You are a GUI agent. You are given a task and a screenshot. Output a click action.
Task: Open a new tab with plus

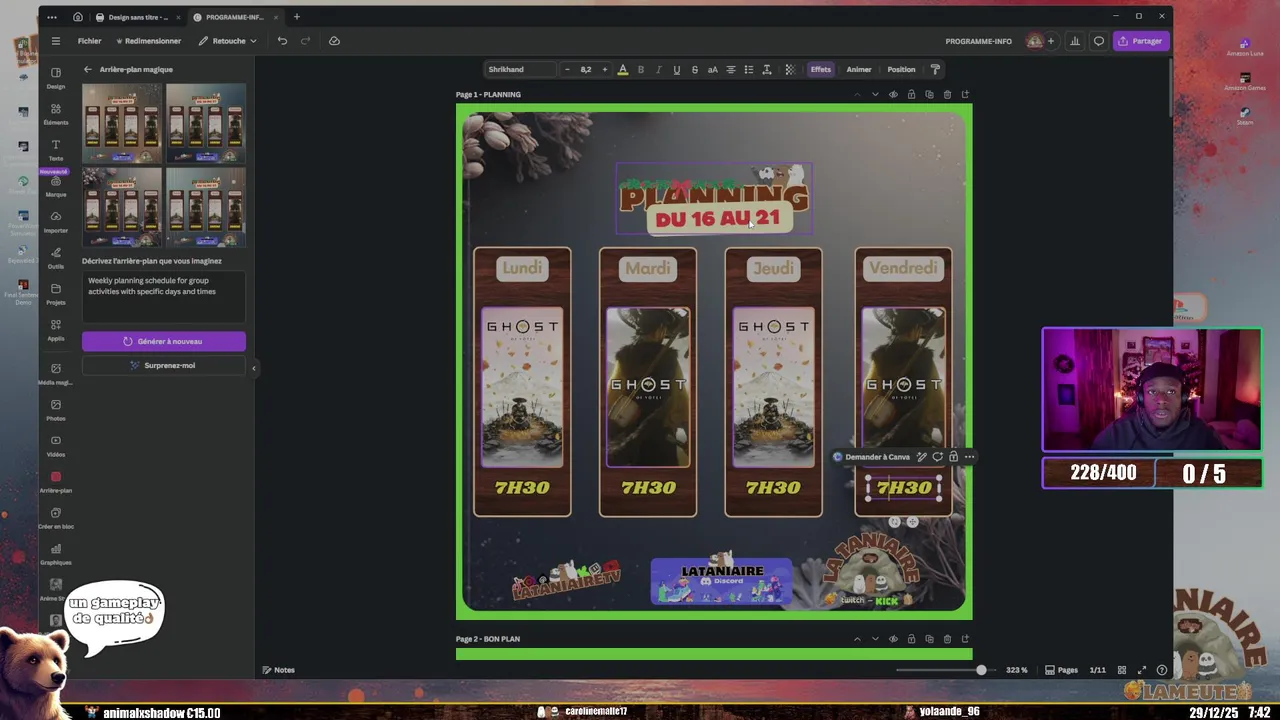296,17
